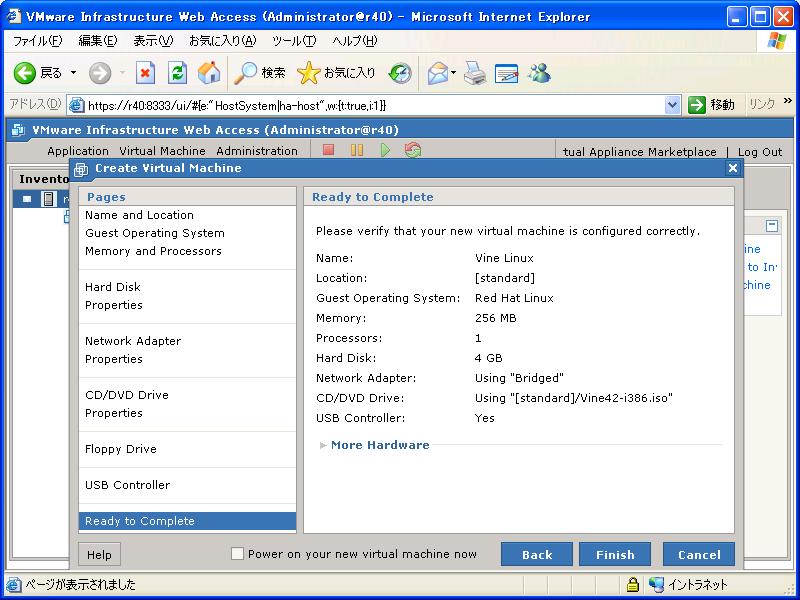The height and width of the screenshot is (600, 800).
Task: Click the リンク links toolbar label
Action: 762,104
